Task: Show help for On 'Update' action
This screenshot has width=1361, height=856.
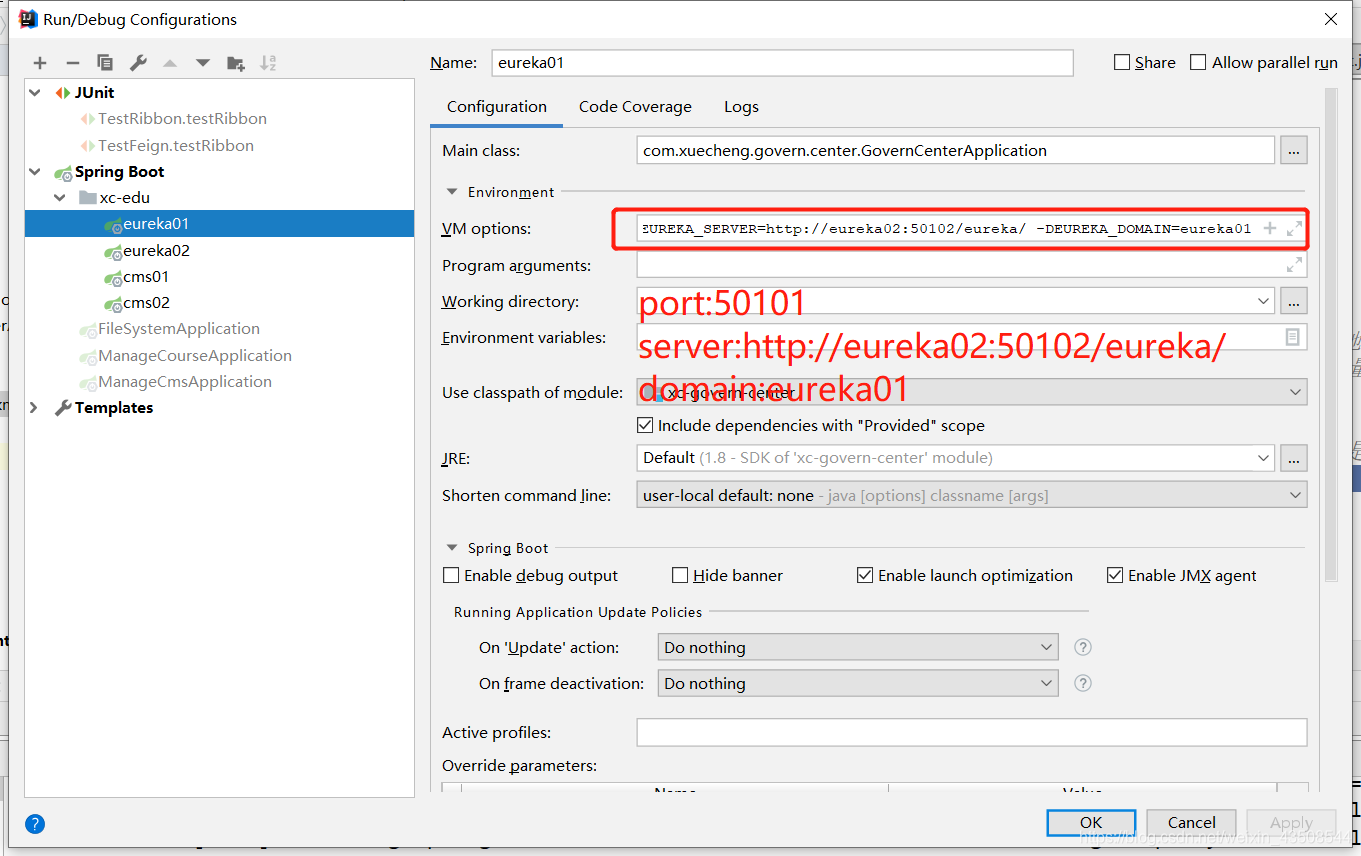Action: coord(1082,647)
